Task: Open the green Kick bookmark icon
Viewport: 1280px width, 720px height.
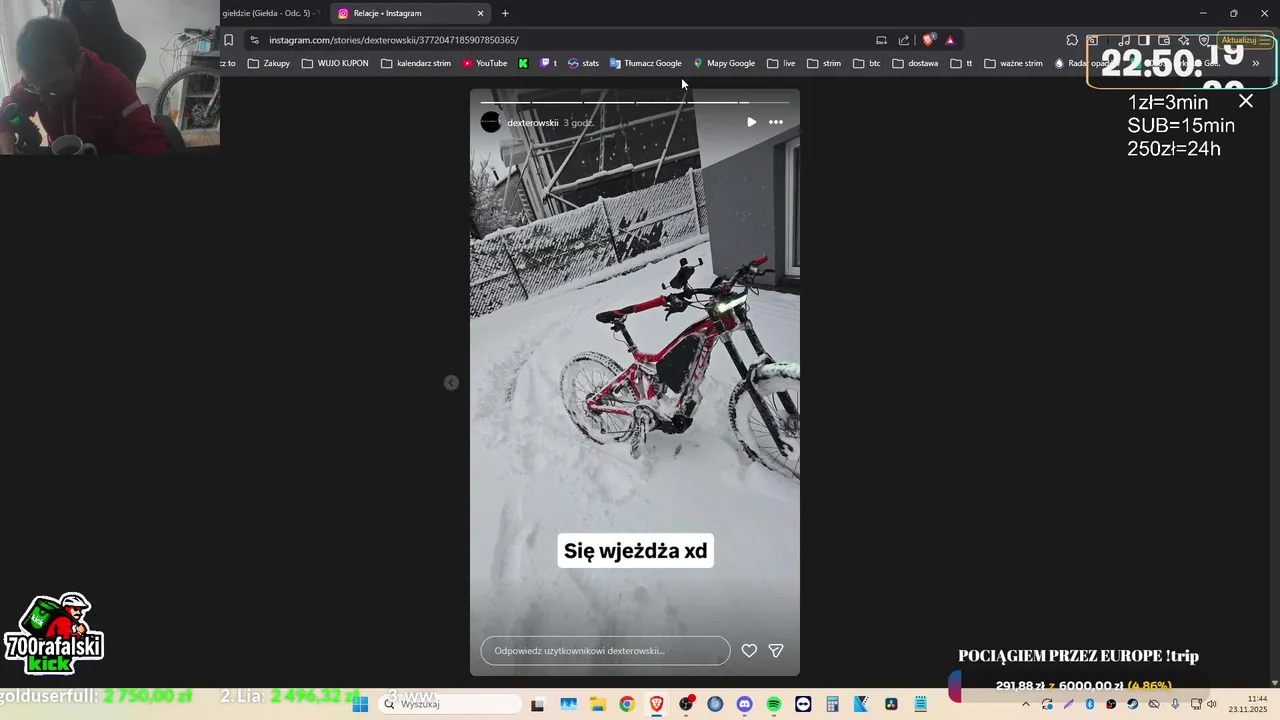Action: tap(523, 63)
